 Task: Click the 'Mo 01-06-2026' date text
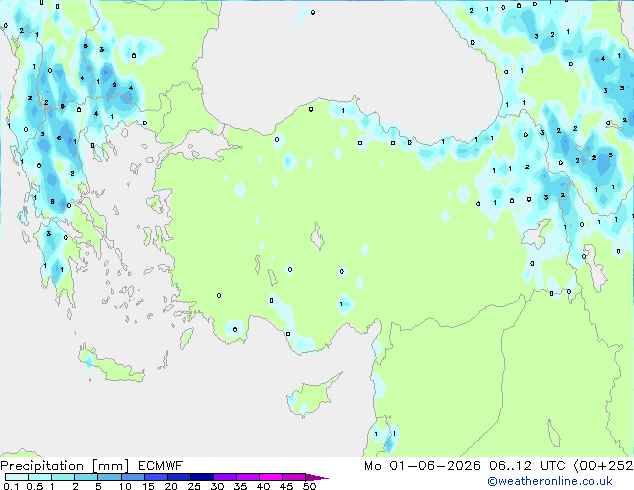pos(422,466)
